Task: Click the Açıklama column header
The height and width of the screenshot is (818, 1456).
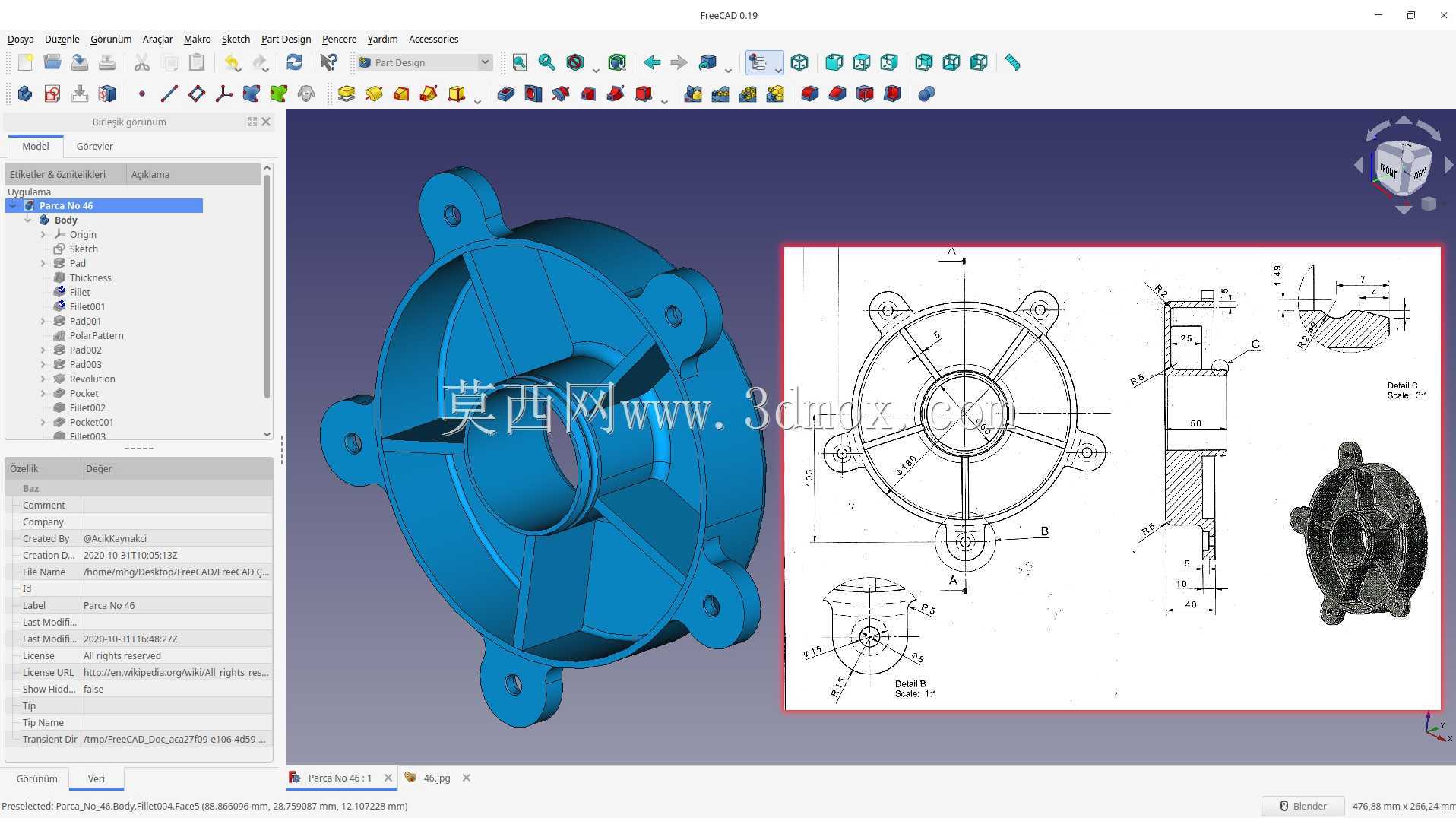Action: pyautogui.click(x=194, y=174)
